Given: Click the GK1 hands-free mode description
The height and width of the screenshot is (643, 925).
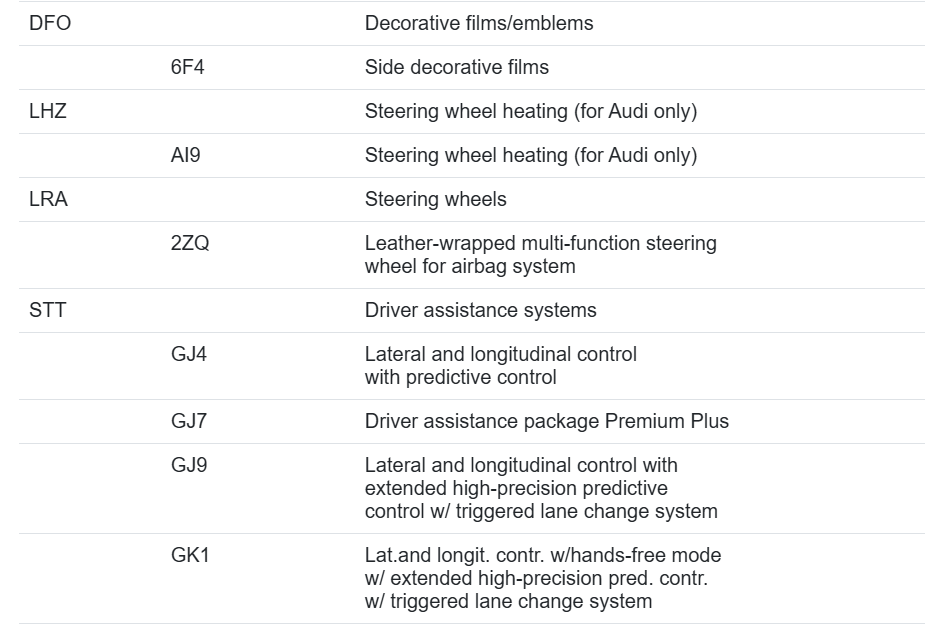Looking at the screenshot, I should [543, 578].
